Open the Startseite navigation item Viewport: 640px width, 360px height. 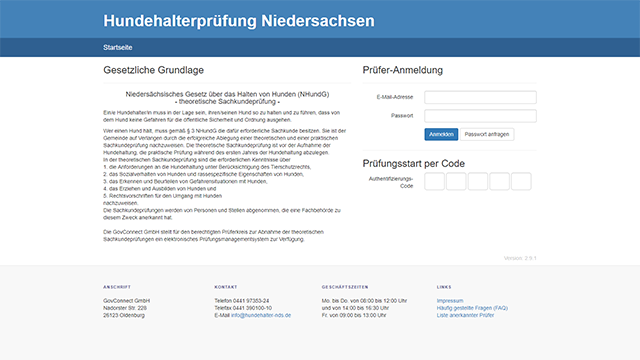point(118,47)
